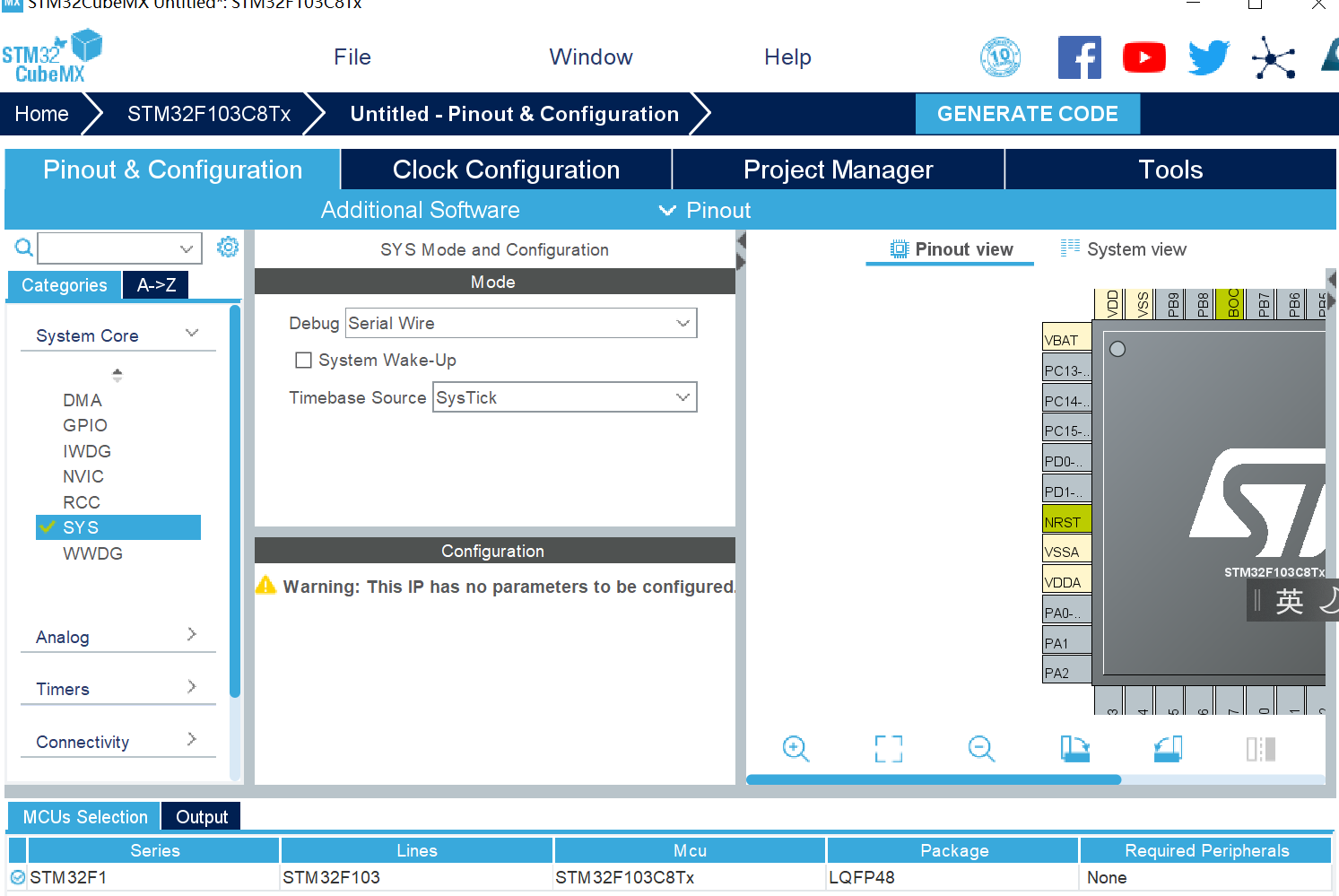Image resolution: width=1339 pixels, height=896 pixels.
Task: Click the Chinese IME language indicator
Action: pos(1289,600)
